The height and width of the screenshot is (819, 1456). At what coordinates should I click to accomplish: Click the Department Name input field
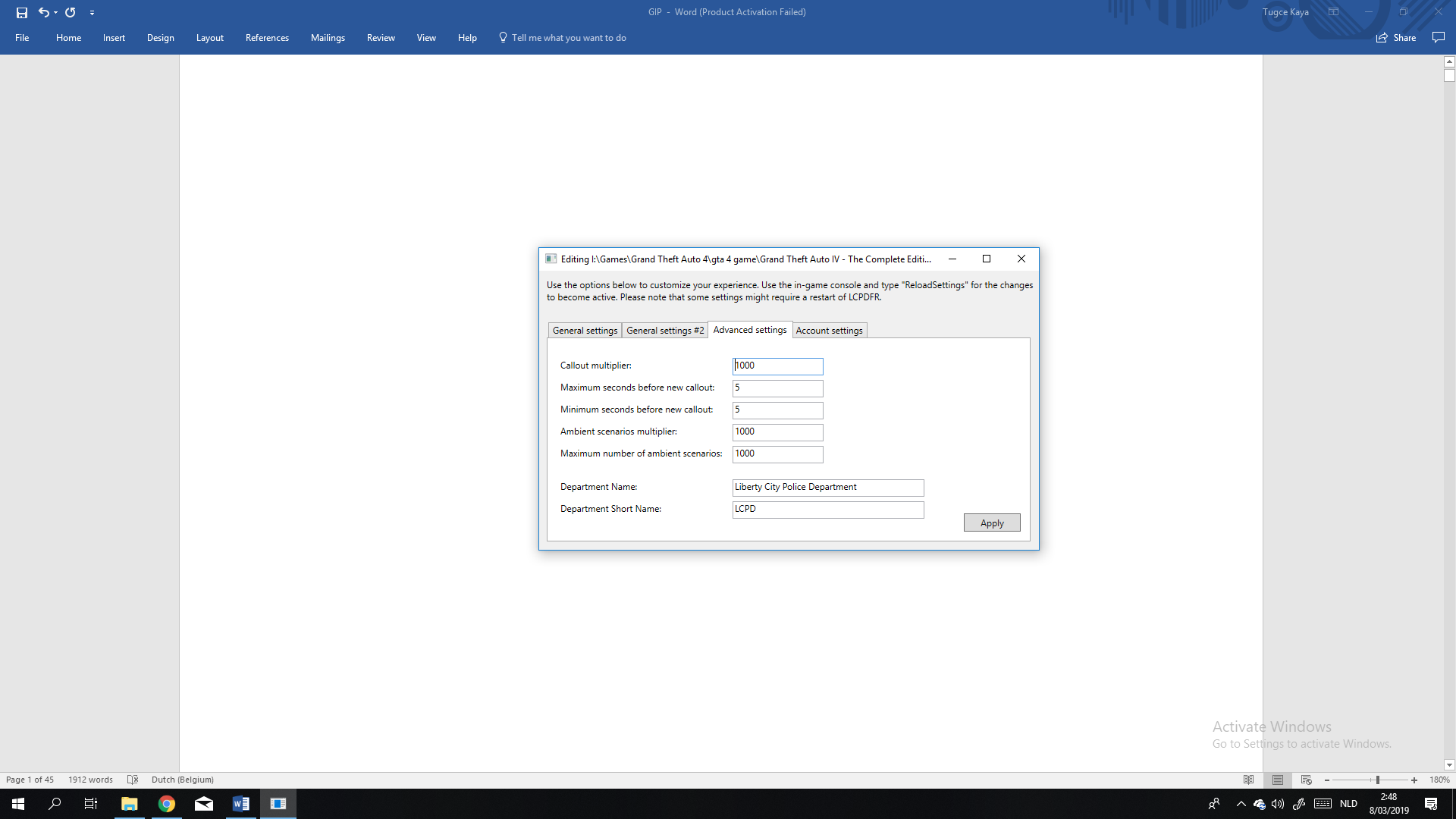827,488
